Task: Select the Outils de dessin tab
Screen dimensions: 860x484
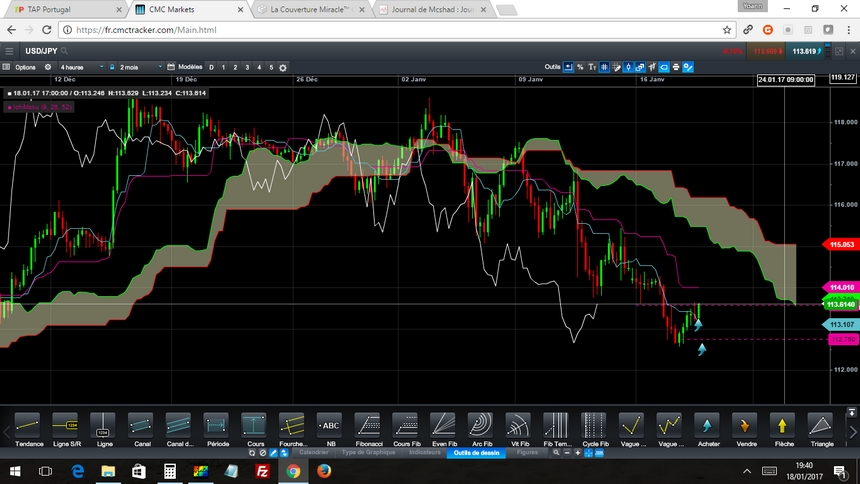Action: (x=477, y=453)
